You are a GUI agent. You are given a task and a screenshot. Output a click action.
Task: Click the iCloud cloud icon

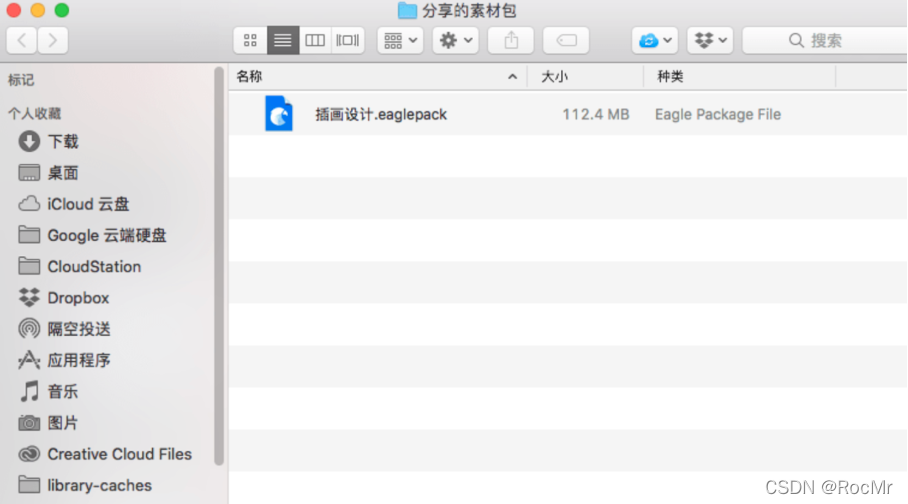[x=29, y=204]
